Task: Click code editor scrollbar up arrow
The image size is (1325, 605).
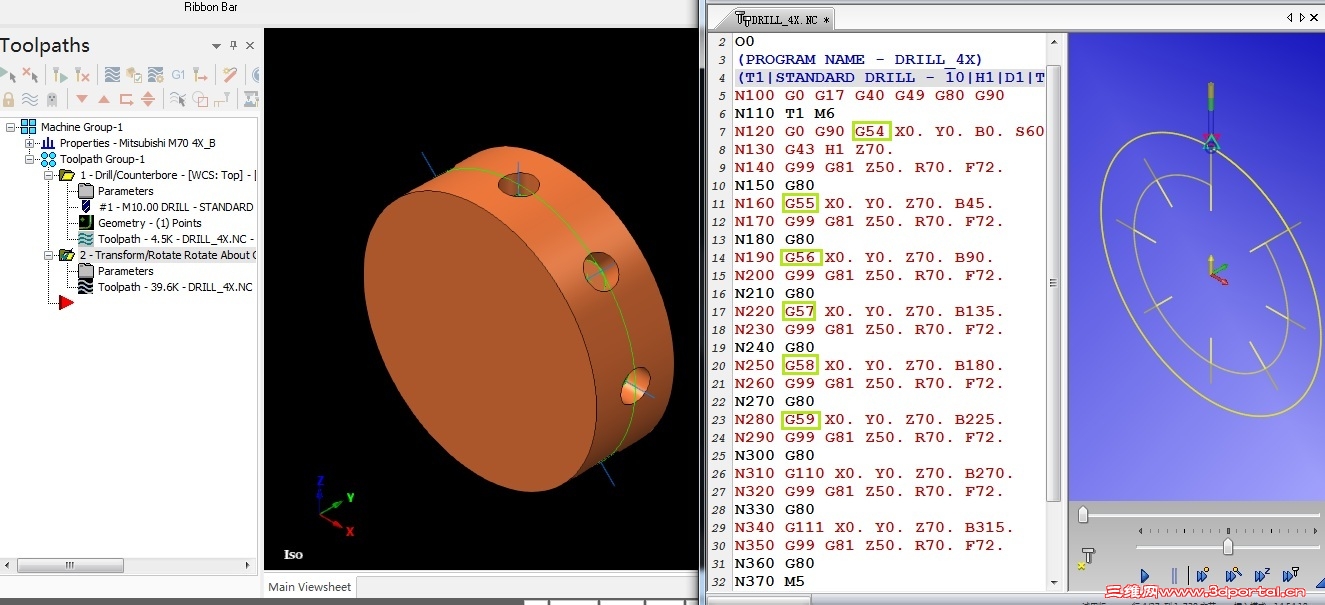Action: pyautogui.click(x=1053, y=41)
